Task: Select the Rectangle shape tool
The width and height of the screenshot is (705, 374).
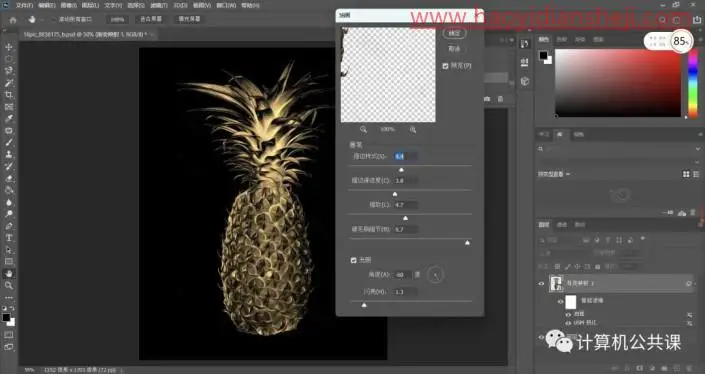Action: 9,262
